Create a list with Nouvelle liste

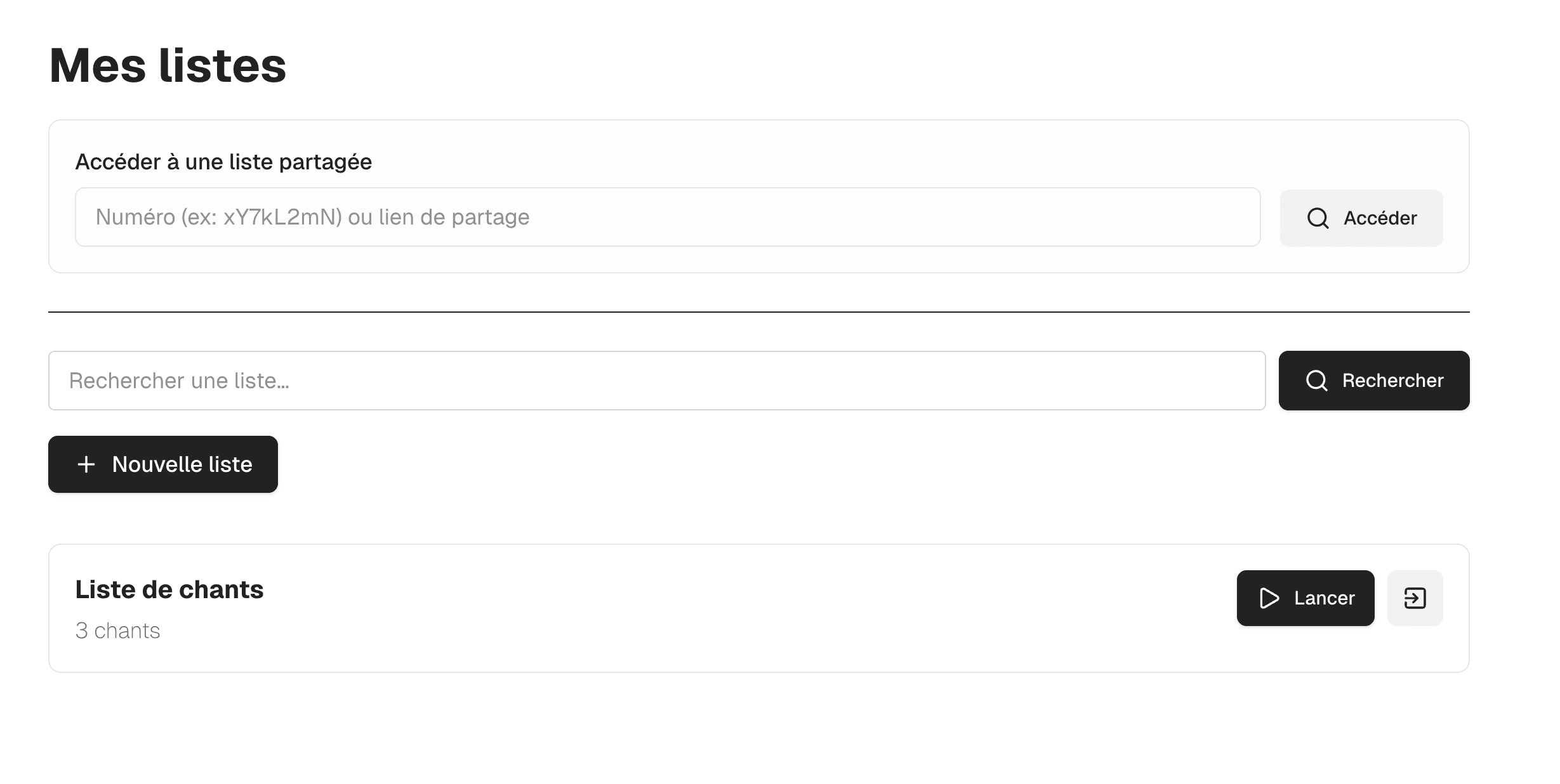(x=162, y=464)
